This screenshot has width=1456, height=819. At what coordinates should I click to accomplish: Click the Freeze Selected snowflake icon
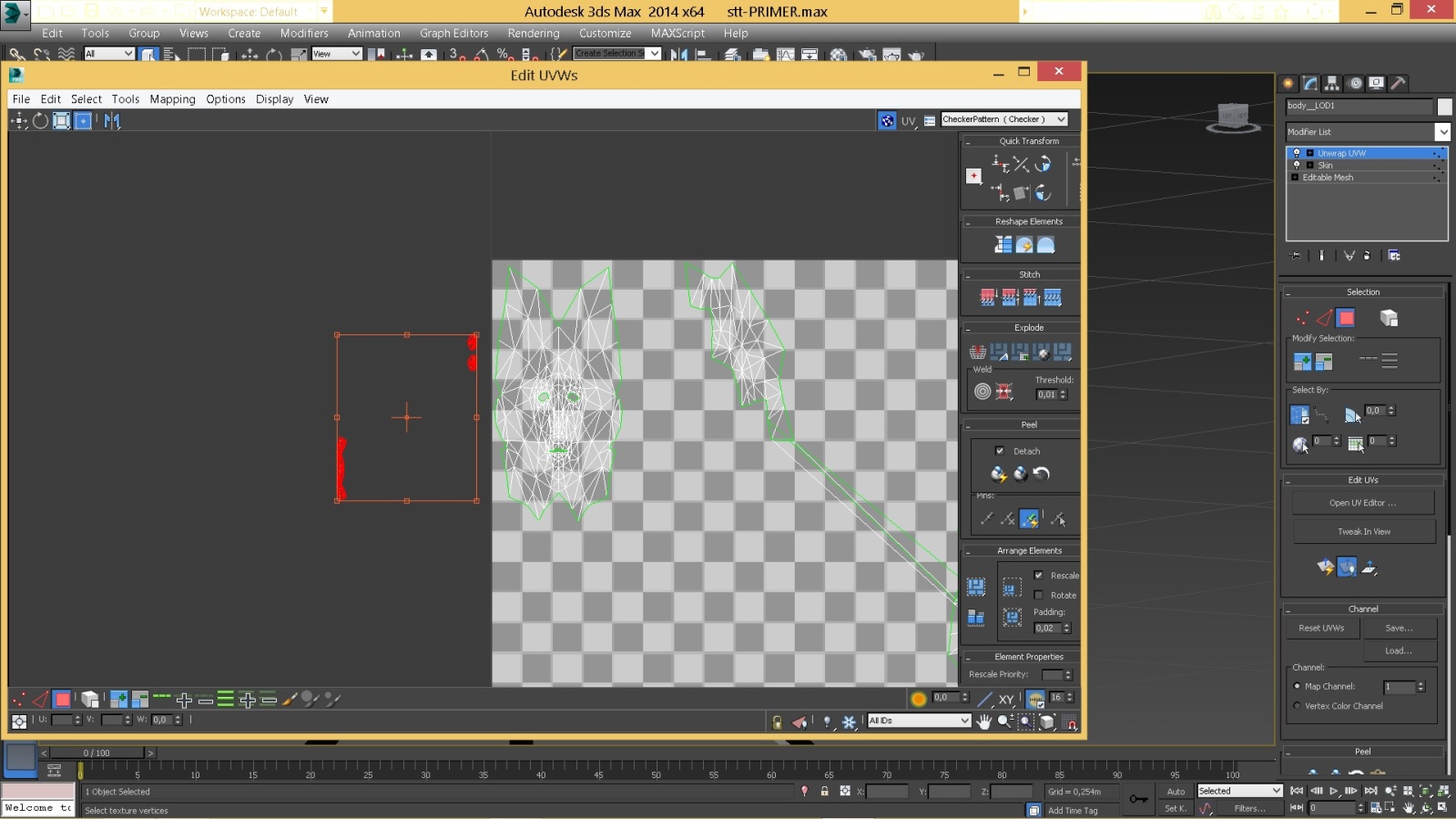849,722
